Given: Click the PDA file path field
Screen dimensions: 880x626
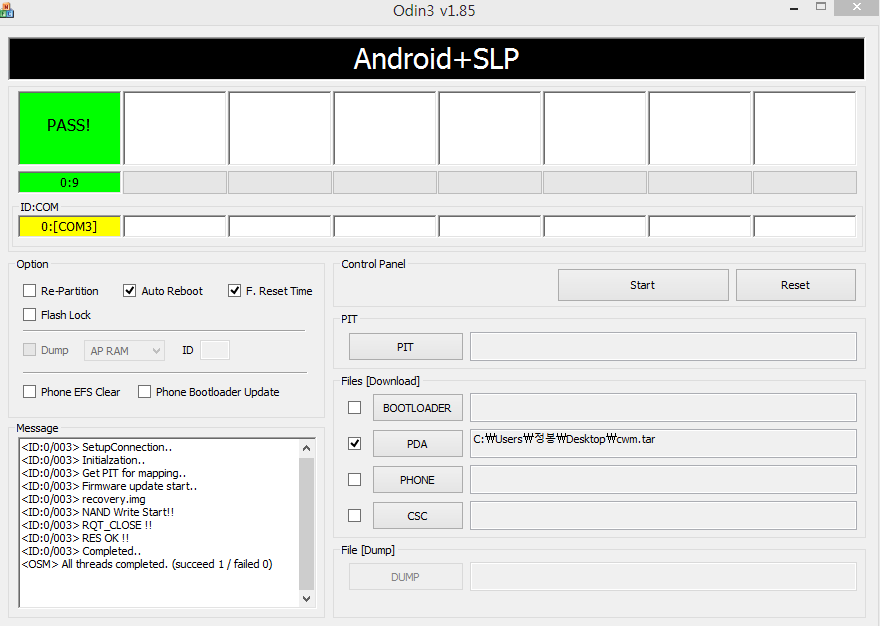Looking at the screenshot, I should tap(662, 443).
